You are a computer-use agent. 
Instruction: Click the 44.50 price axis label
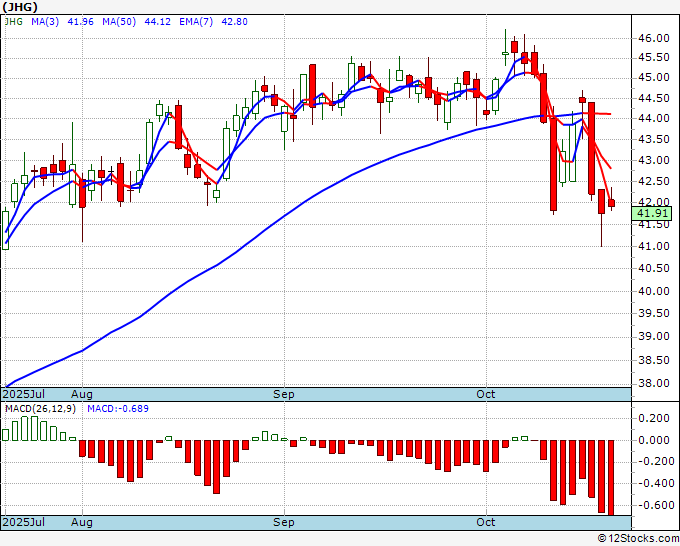coord(654,98)
